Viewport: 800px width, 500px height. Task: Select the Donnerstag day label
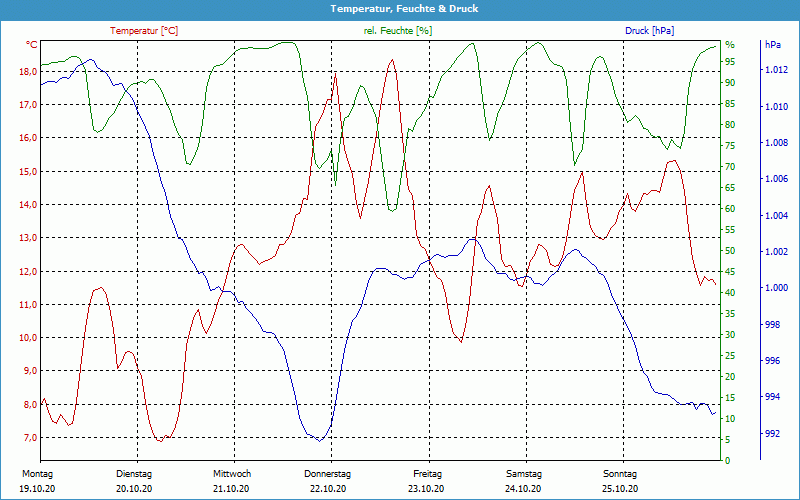[x=328, y=473]
